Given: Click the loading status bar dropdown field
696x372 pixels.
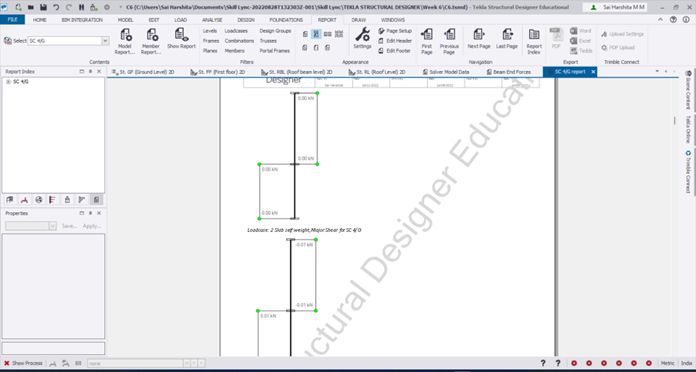Looking at the screenshot, I should click(x=135, y=364).
